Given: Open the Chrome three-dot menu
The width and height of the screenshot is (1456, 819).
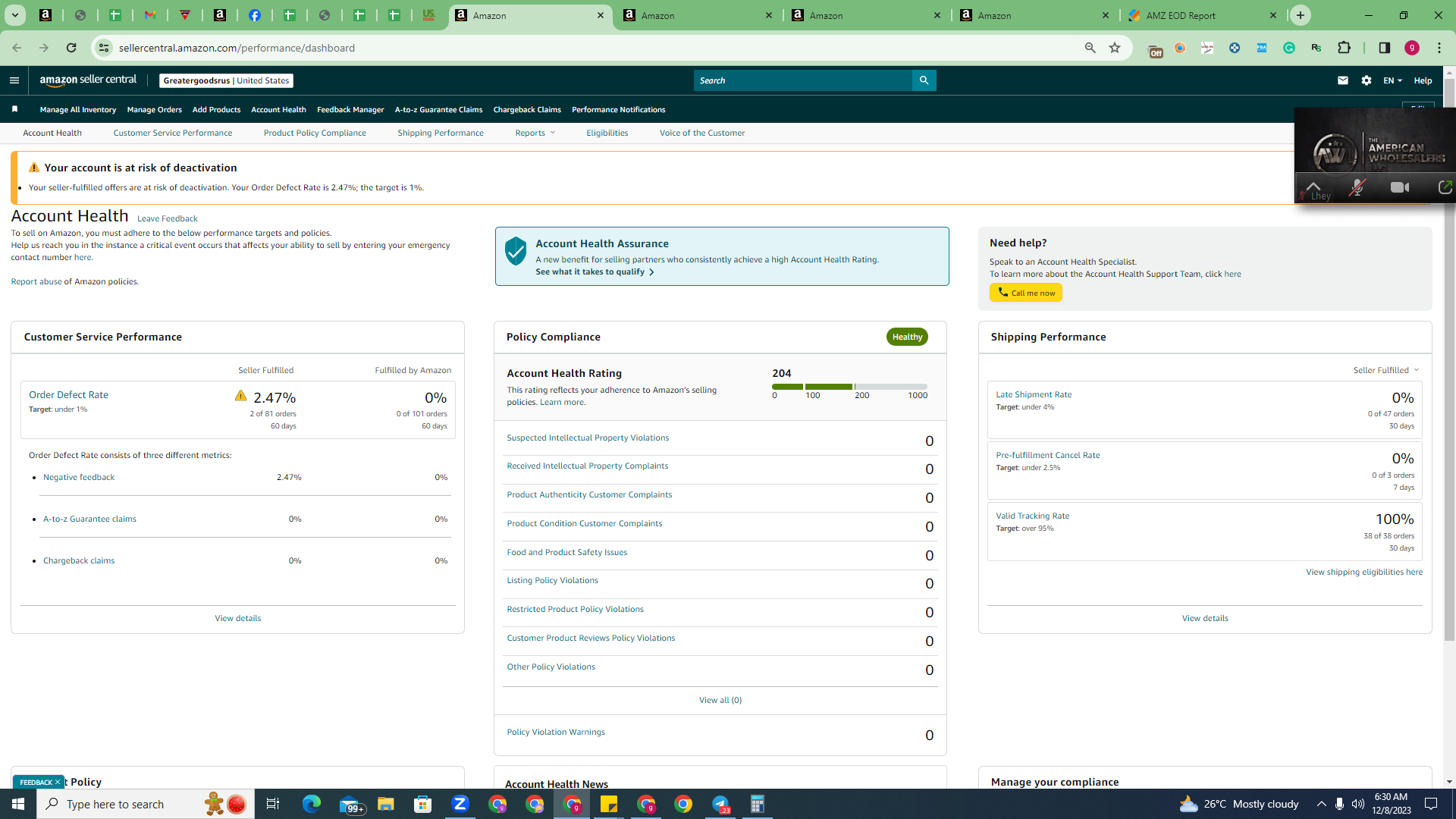Looking at the screenshot, I should (x=1439, y=48).
